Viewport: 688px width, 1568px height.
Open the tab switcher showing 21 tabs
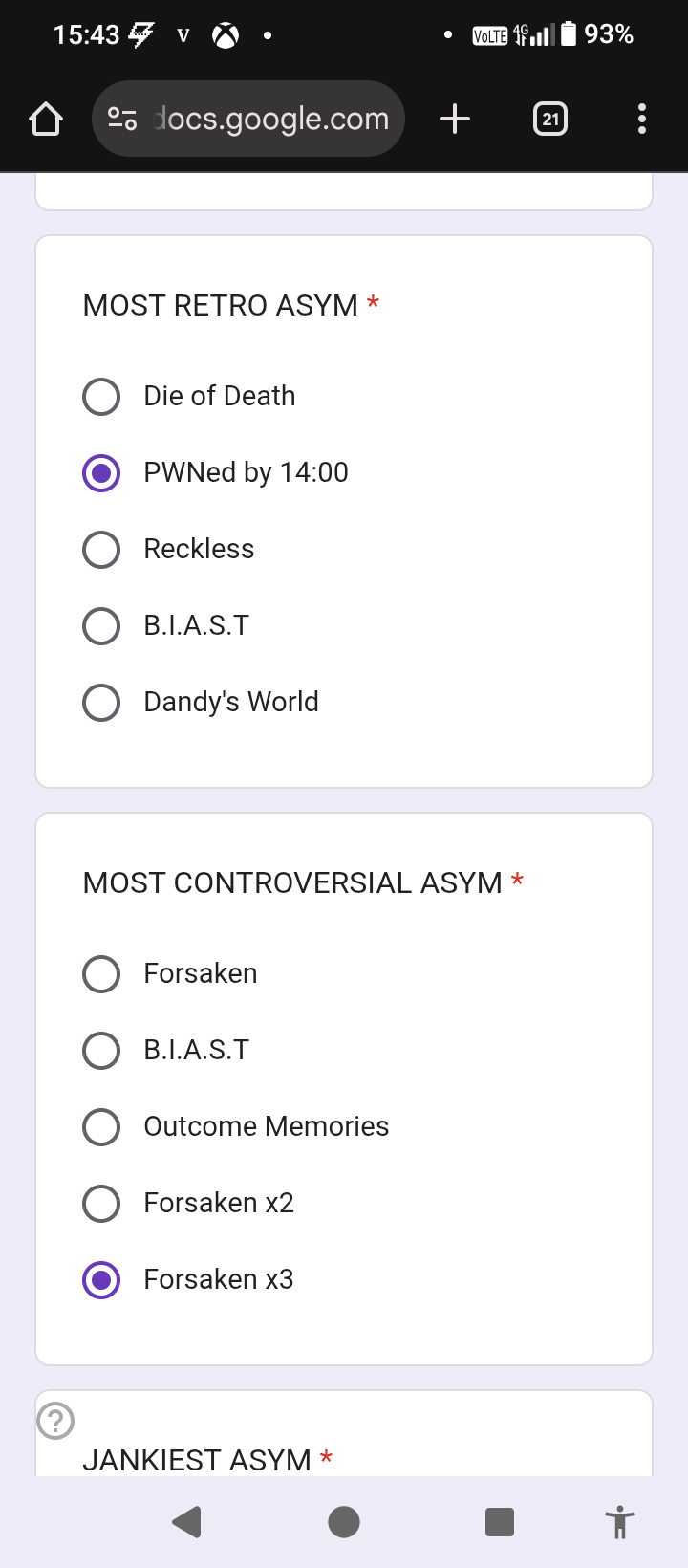550,120
